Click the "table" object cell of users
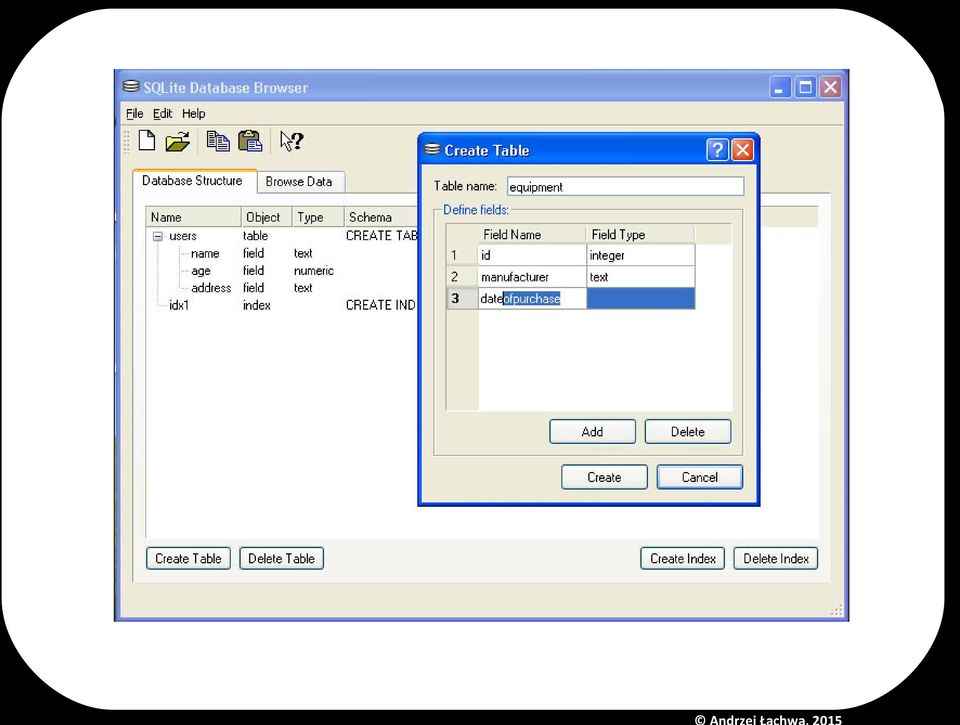The image size is (960, 725). coord(255,236)
